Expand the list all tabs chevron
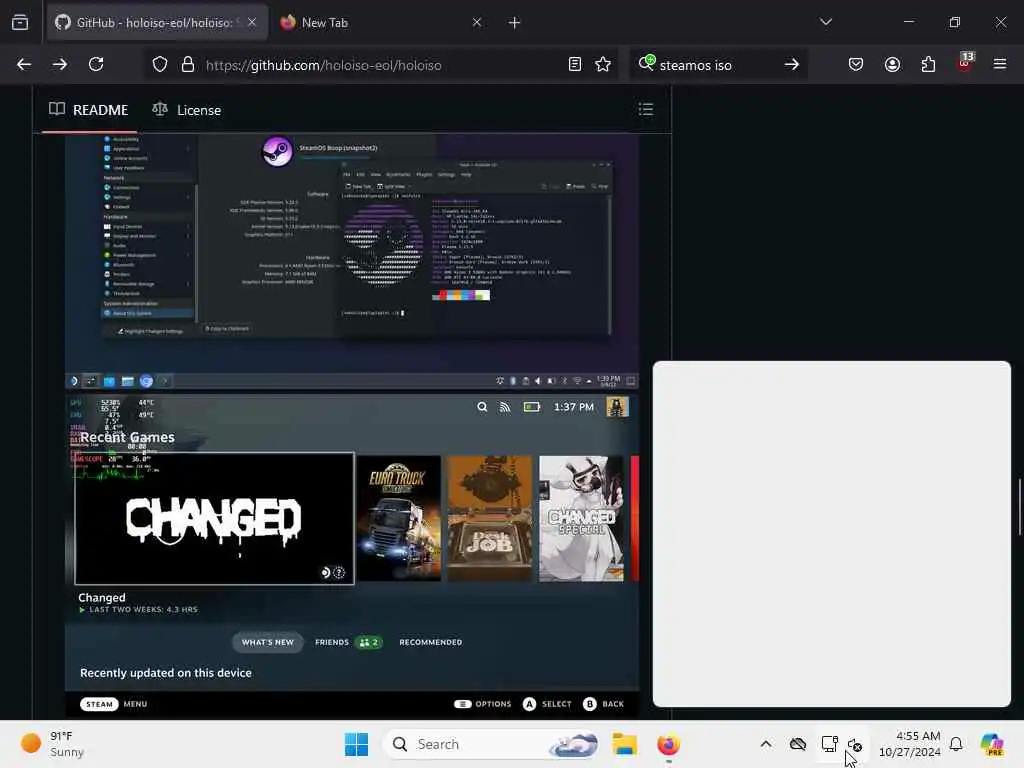Viewport: 1024px width, 768px height. point(826,22)
